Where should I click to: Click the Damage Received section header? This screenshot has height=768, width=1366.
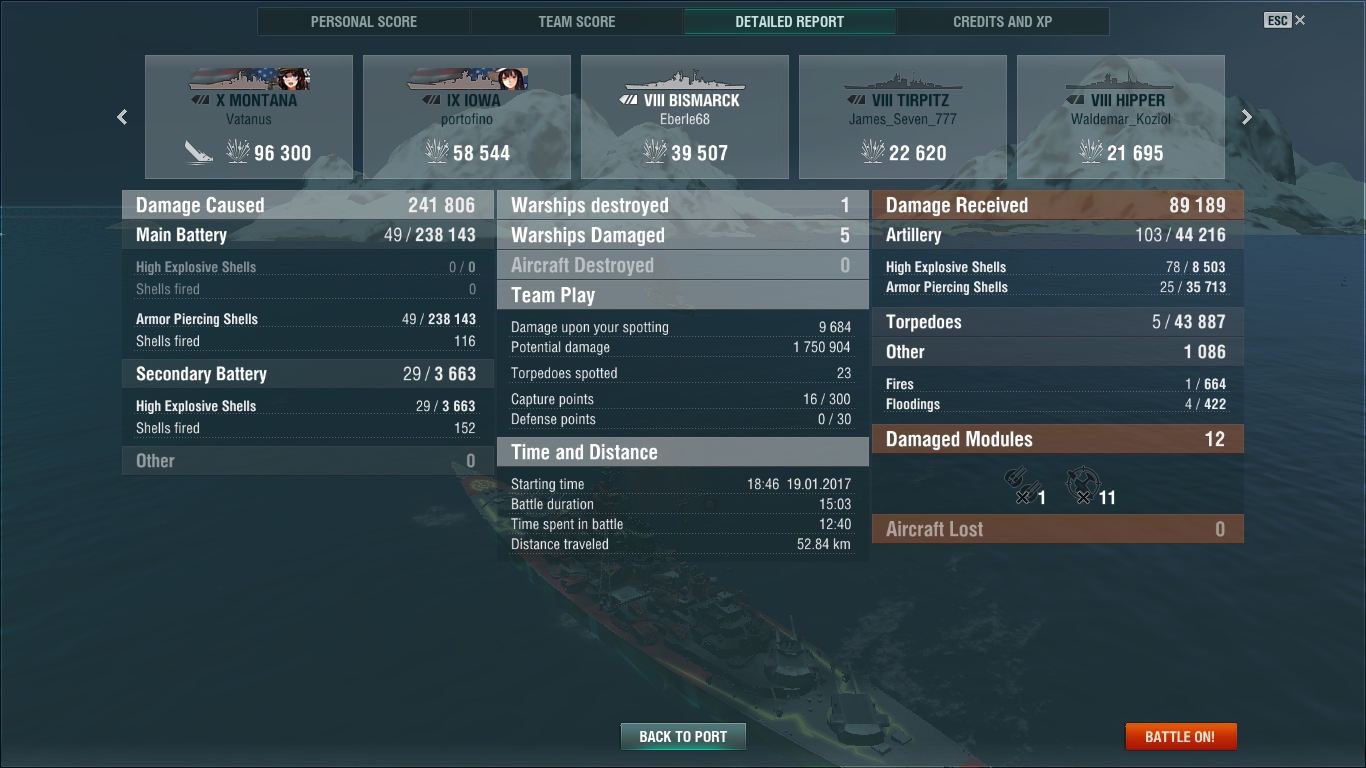click(x=1058, y=205)
